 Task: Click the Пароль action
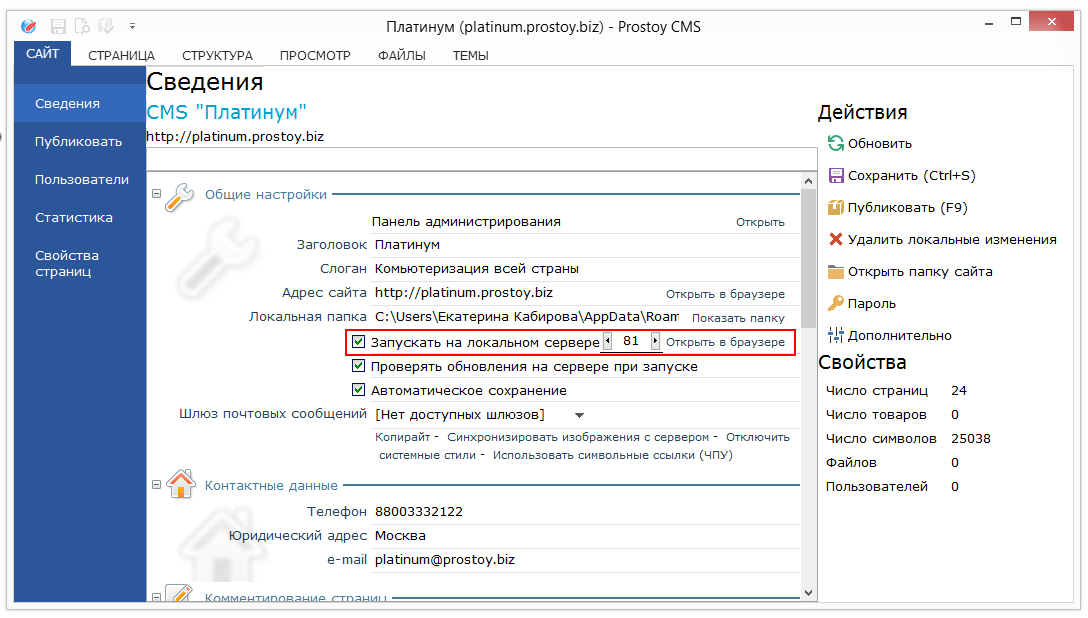[x=872, y=304]
